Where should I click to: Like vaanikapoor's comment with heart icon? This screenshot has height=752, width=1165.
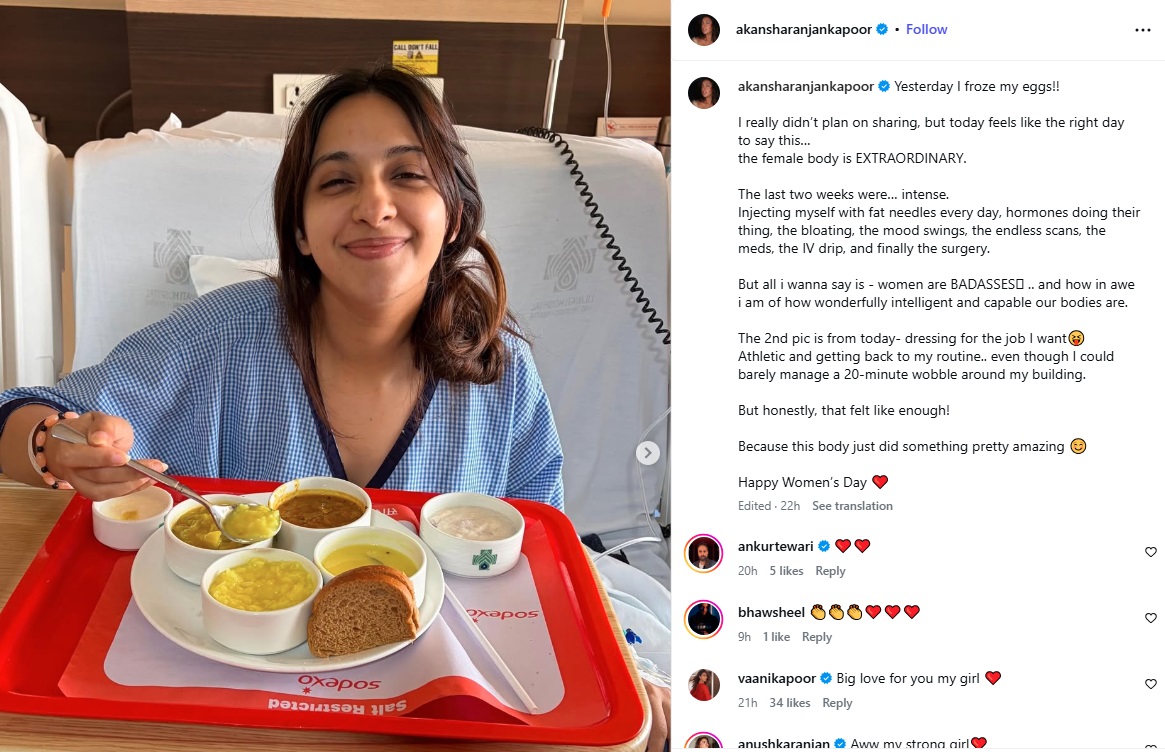pyautogui.click(x=1151, y=684)
